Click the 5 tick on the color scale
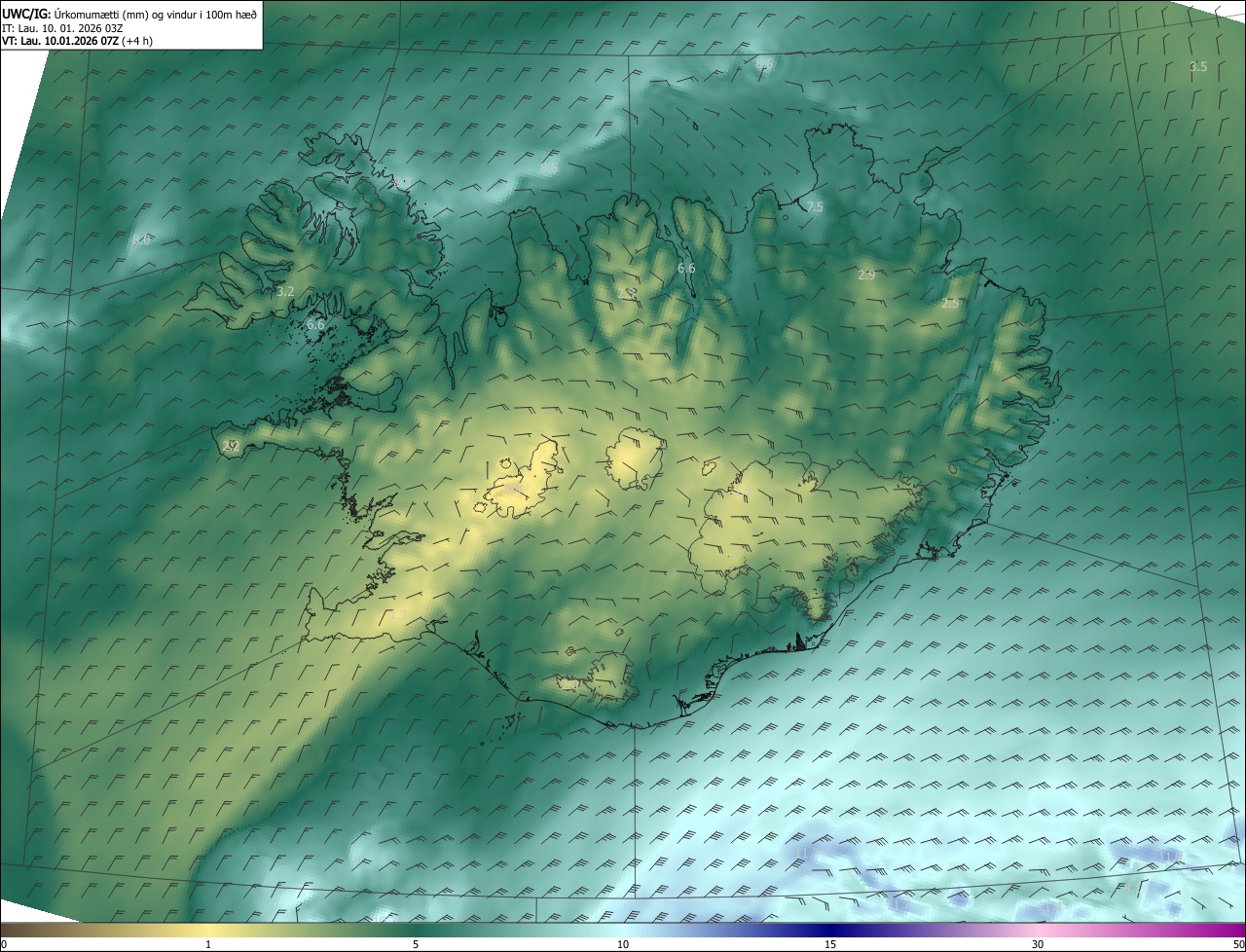Screen dimensions: 1246x952 (x=416, y=944)
